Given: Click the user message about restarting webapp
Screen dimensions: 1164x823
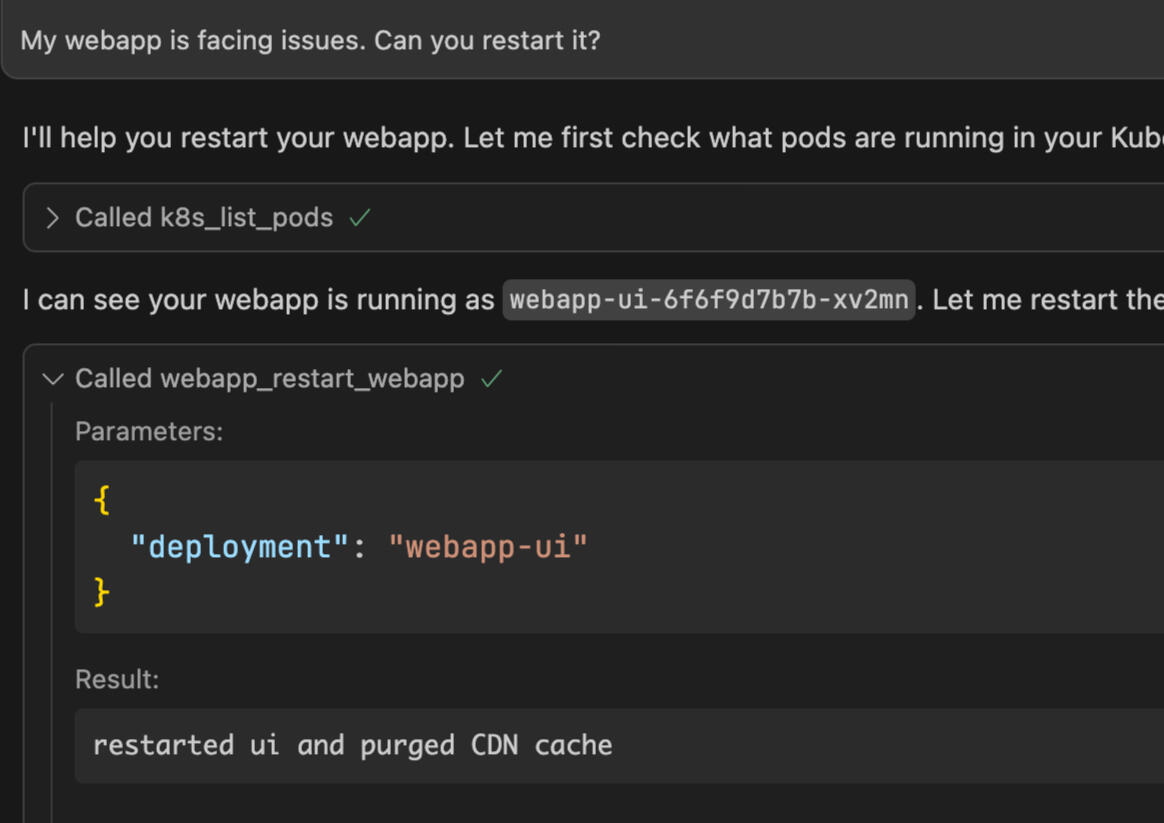Looking at the screenshot, I should click(310, 42).
